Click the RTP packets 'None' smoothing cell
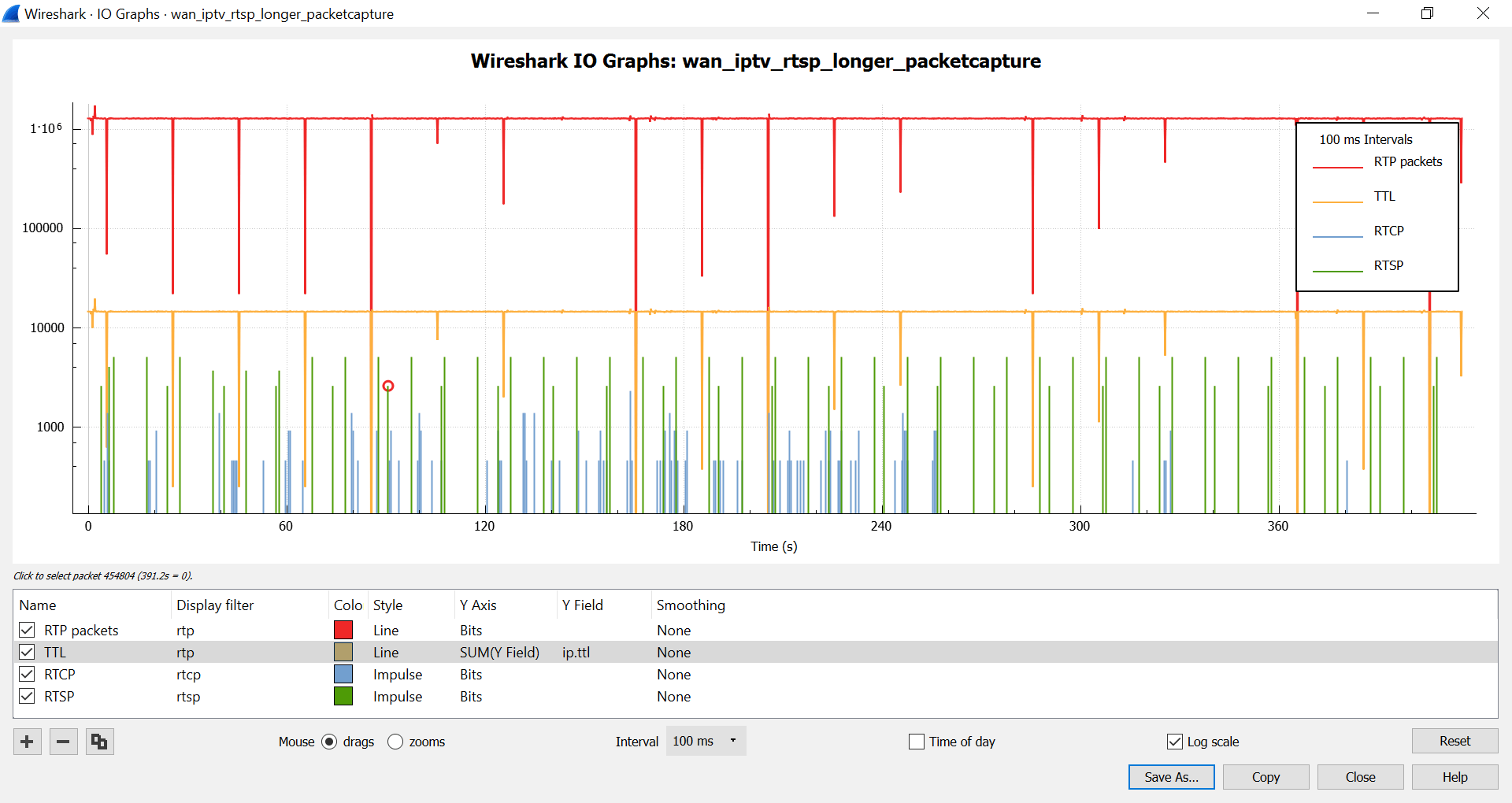 click(674, 630)
